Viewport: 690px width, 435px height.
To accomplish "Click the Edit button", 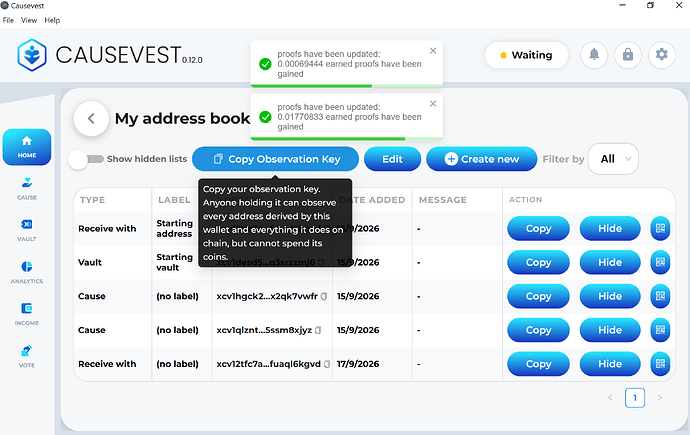I will tap(392, 159).
